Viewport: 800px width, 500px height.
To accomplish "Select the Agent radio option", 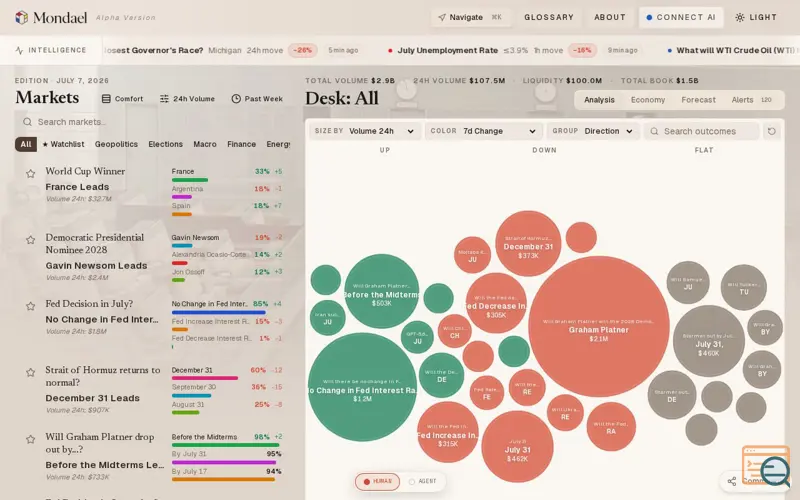I will click(x=422, y=481).
